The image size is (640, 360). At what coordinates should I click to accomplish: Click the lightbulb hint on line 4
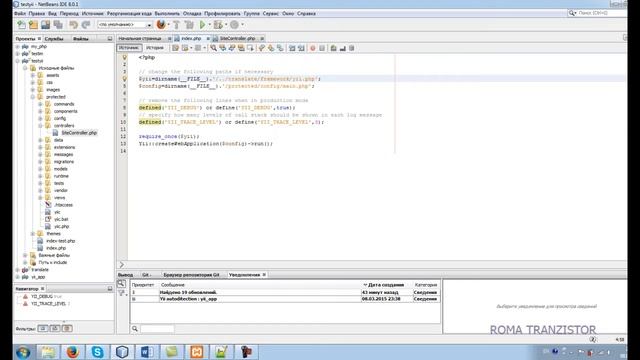point(124,79)
